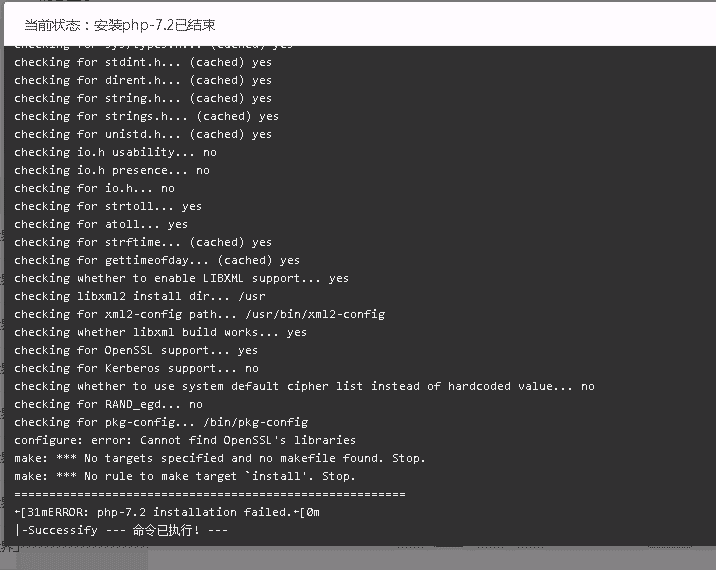This screenshot has height=570, width=716.
Task: Click the Successify command executed line
Action: [x=121, y=530]
